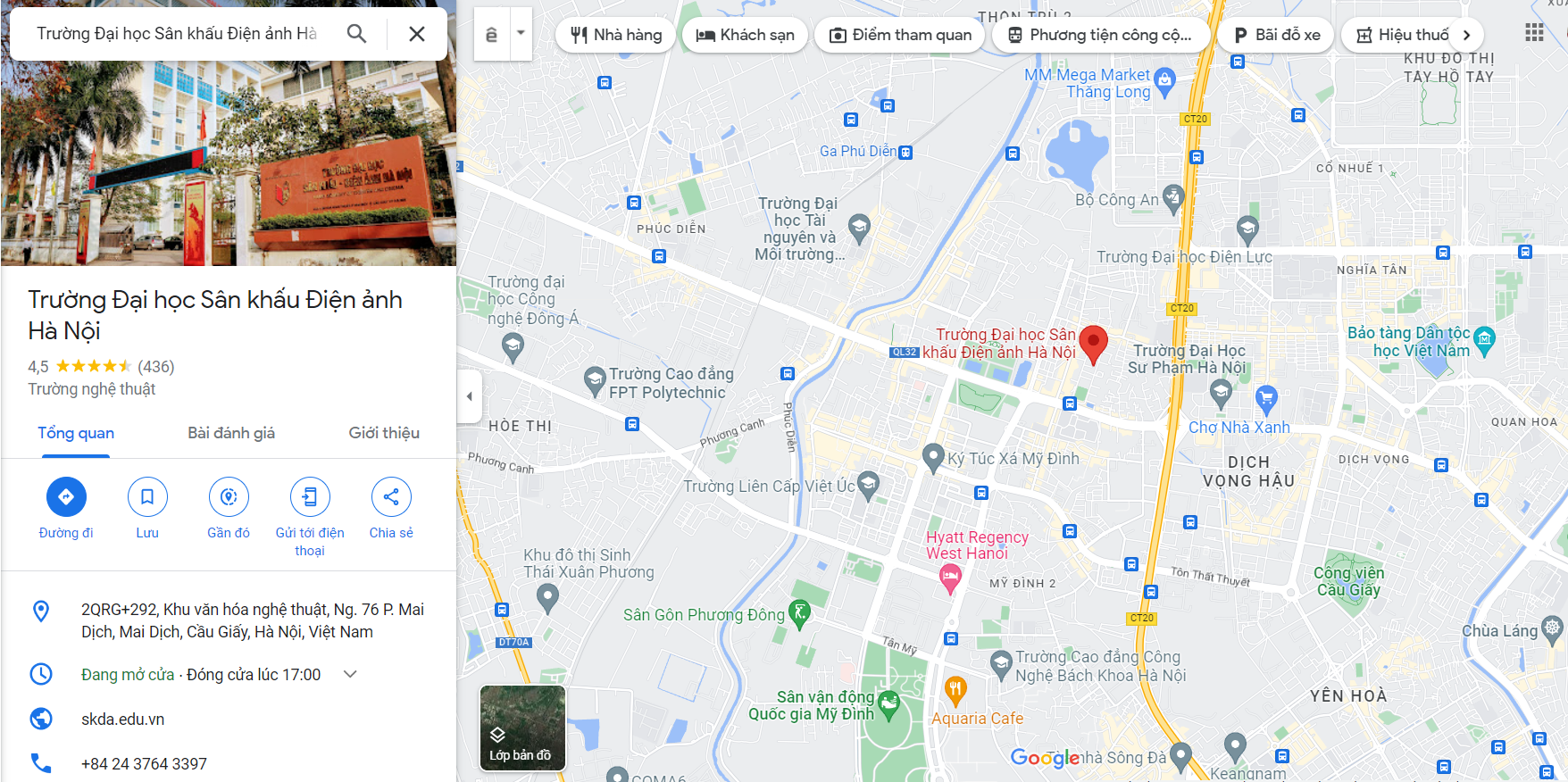Viewport: 1568px width, 782px height.
Task: Open the transit mode dropdown arrow
Action: point(521,34)
